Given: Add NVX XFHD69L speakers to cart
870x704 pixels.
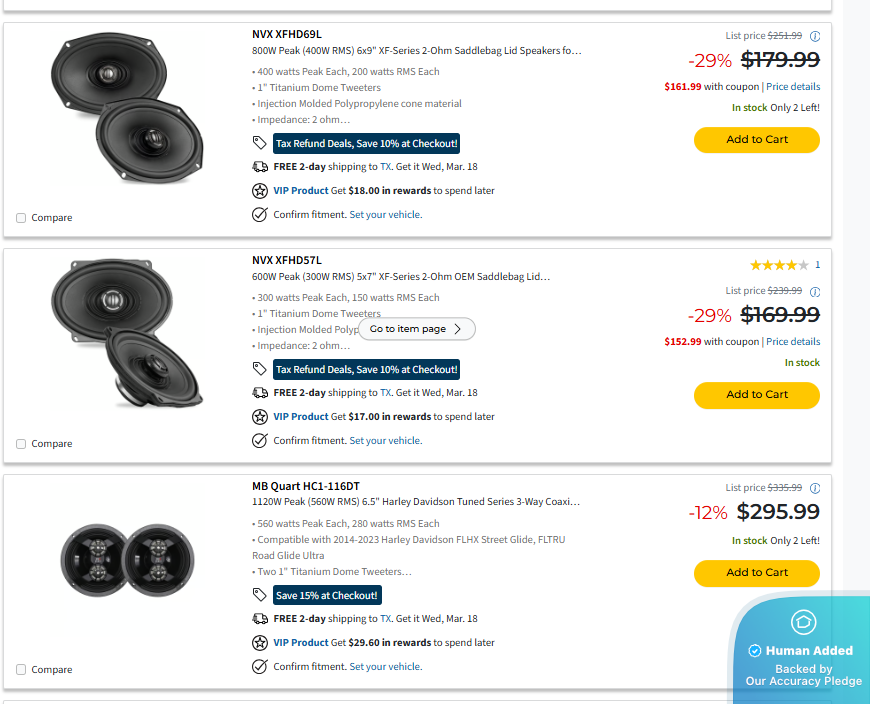Looking at the screenshot, I should (756, 140).
